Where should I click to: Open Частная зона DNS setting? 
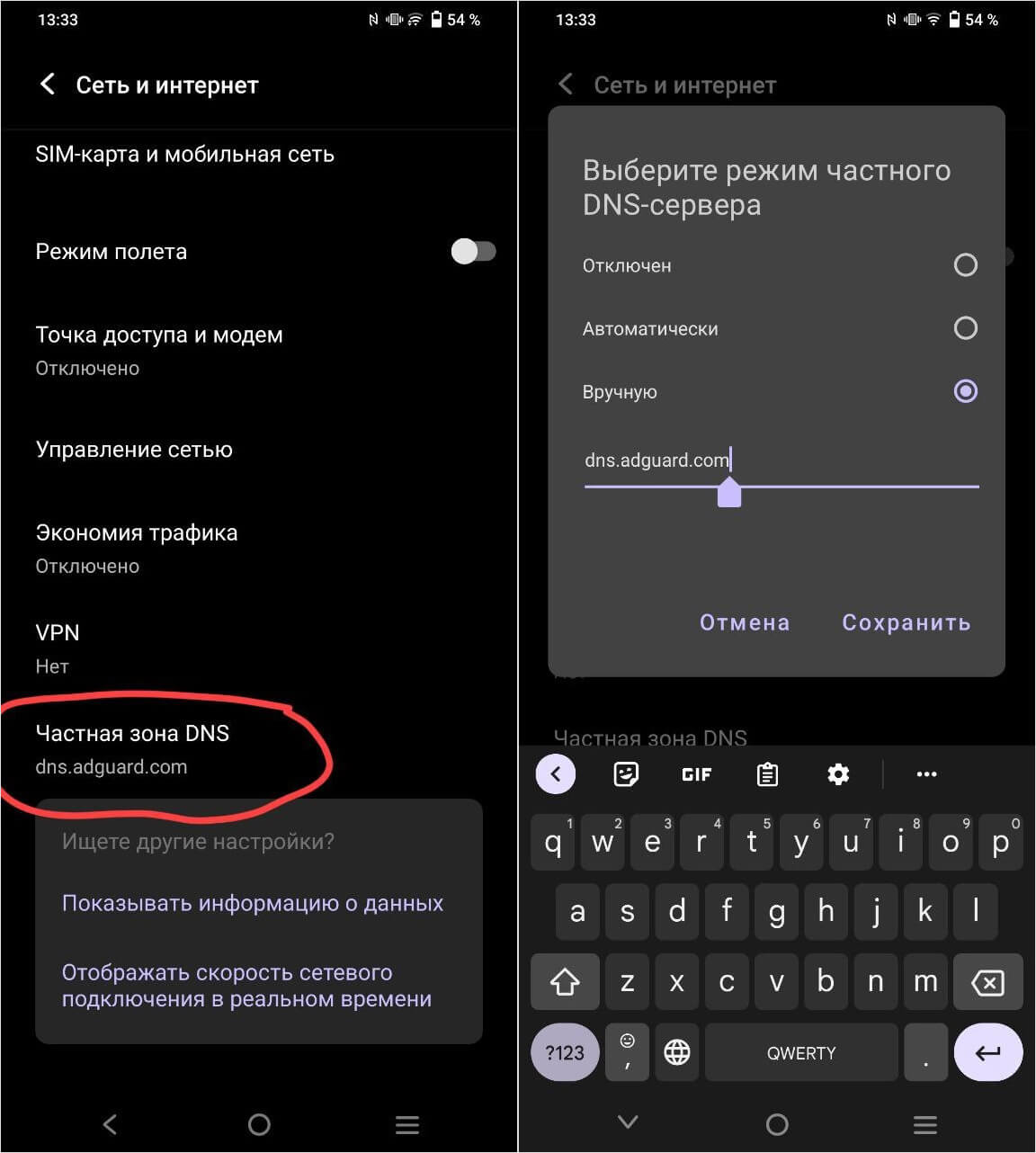click(259, 749)
